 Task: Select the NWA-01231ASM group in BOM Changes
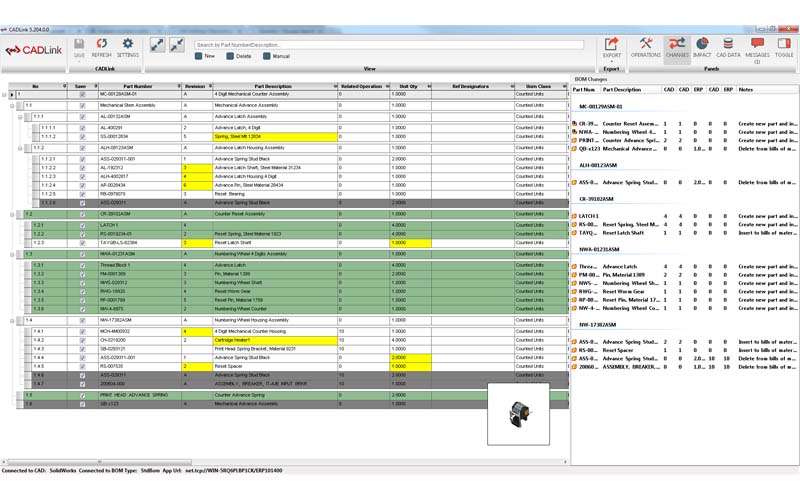coord(599,249)
